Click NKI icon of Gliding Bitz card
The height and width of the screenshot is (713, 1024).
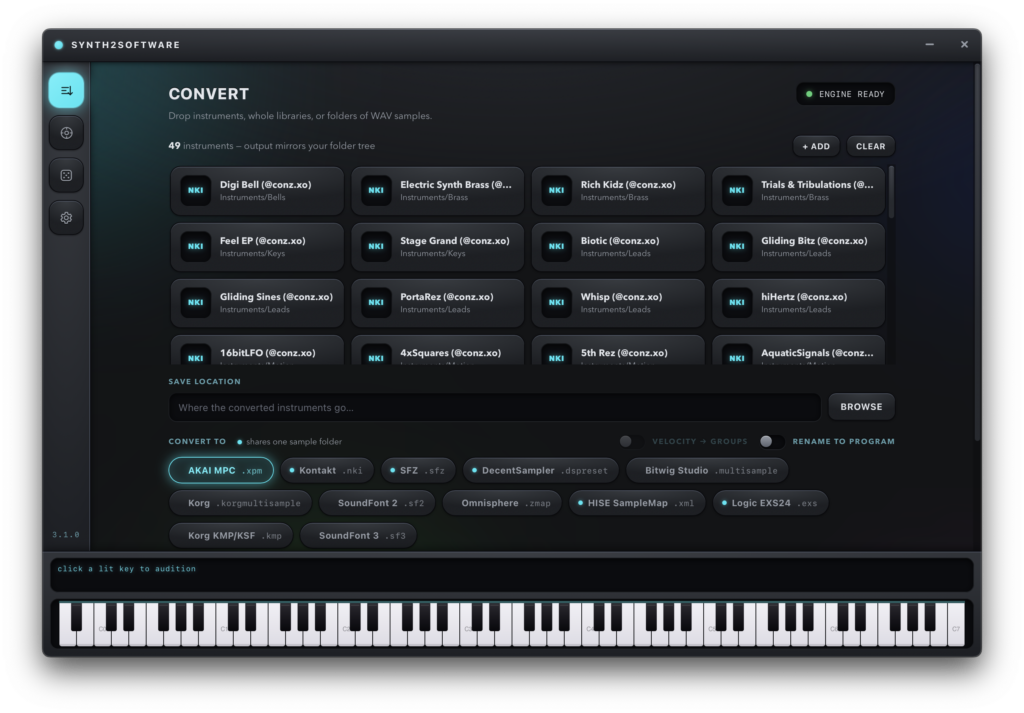737,247
